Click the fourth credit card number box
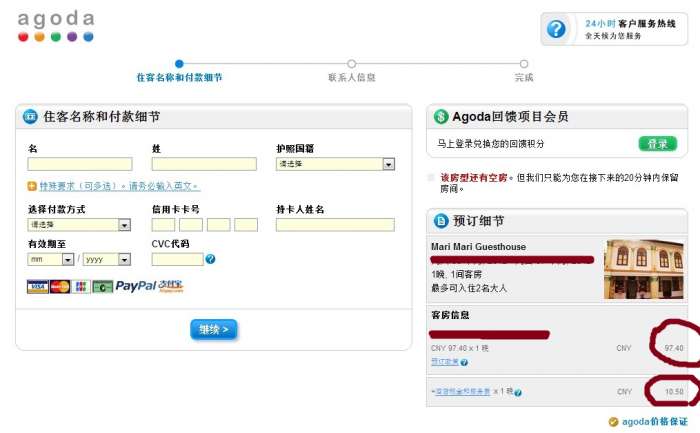Image resolution: width=700 pixels, height=433 pixels. 246,225
